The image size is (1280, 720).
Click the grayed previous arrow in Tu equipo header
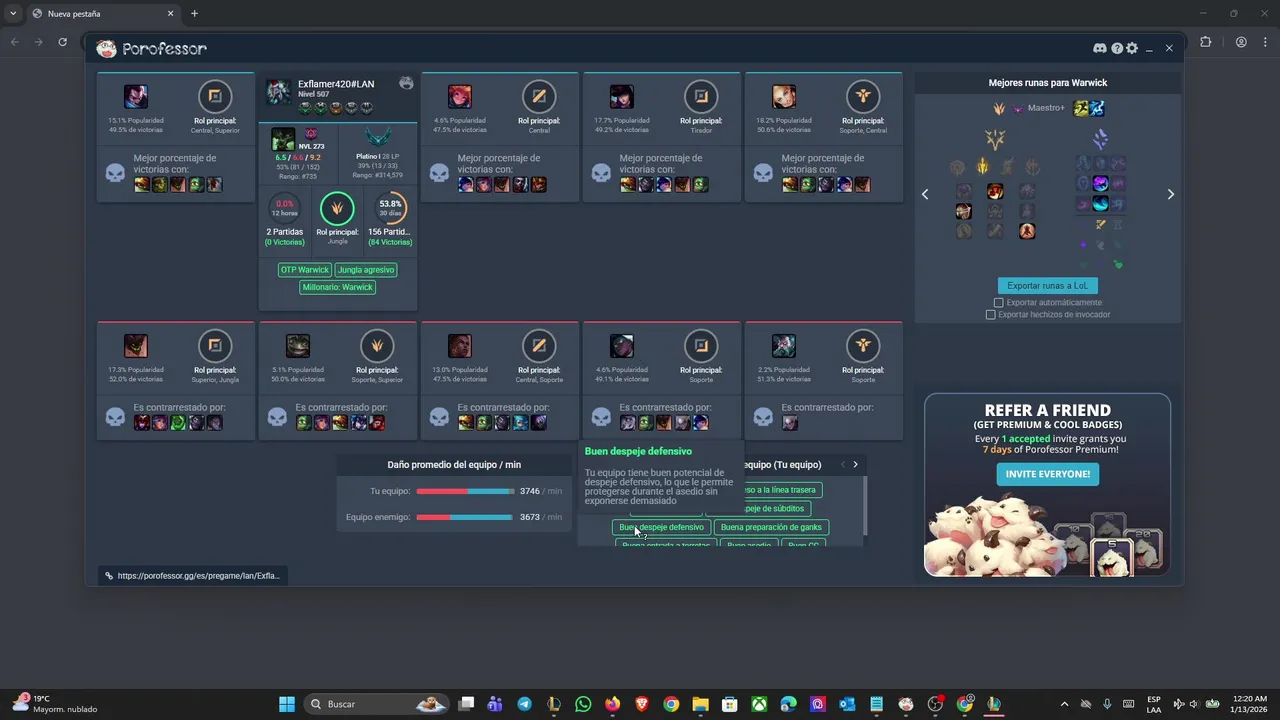coord(843,464)
